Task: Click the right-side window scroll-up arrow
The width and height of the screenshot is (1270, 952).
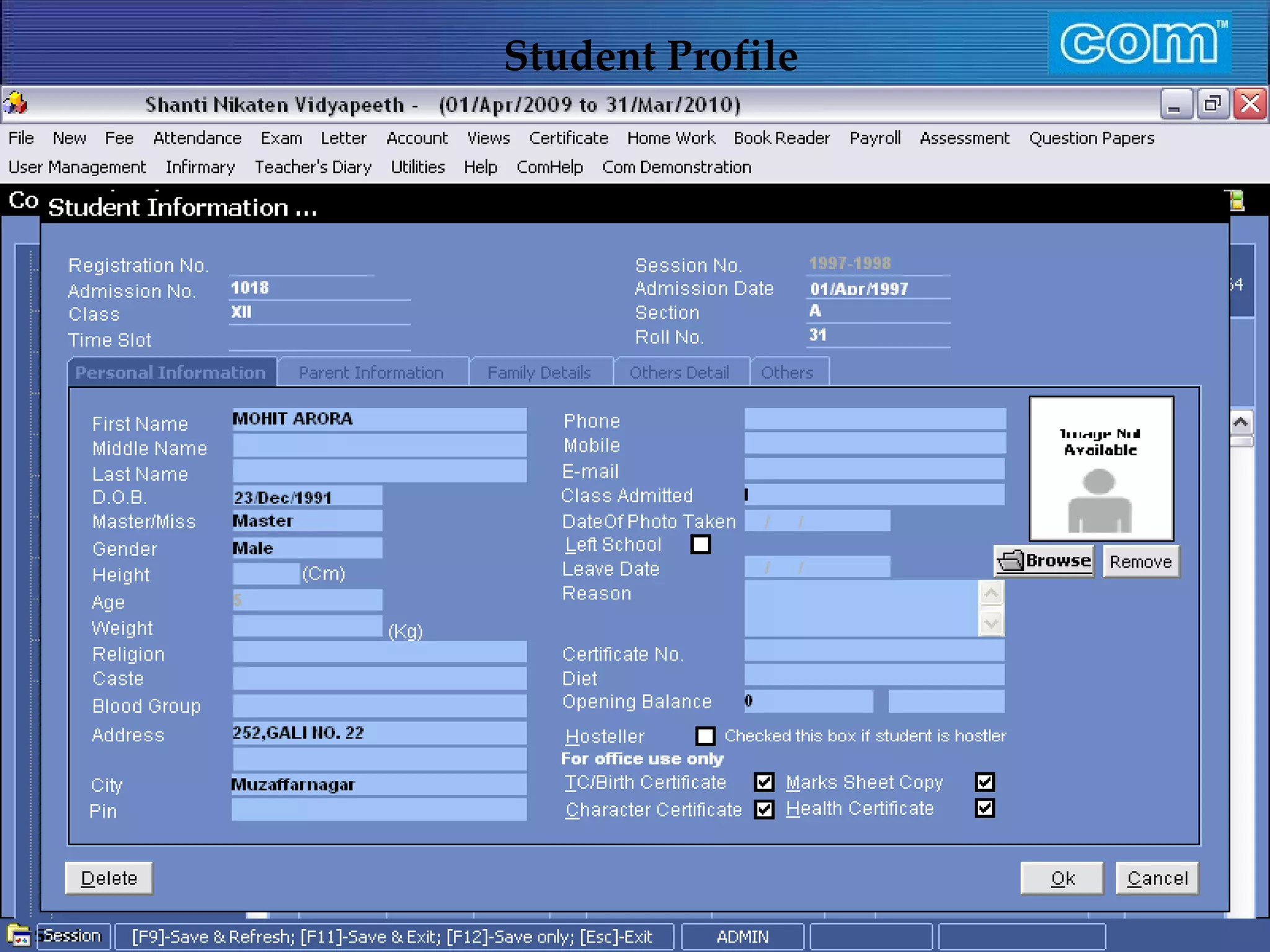Action: (1241, 423)
